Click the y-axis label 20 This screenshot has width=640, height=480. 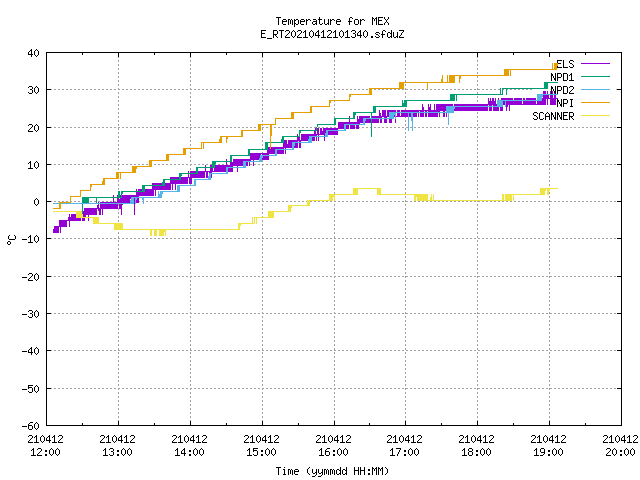(33, 128)
